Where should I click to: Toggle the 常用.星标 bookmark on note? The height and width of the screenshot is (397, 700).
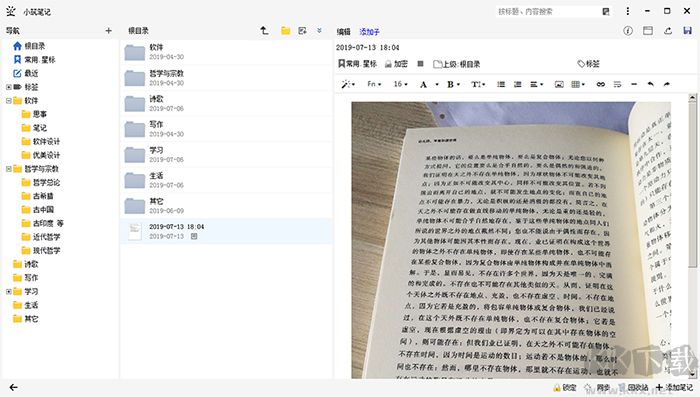point(357,64)
